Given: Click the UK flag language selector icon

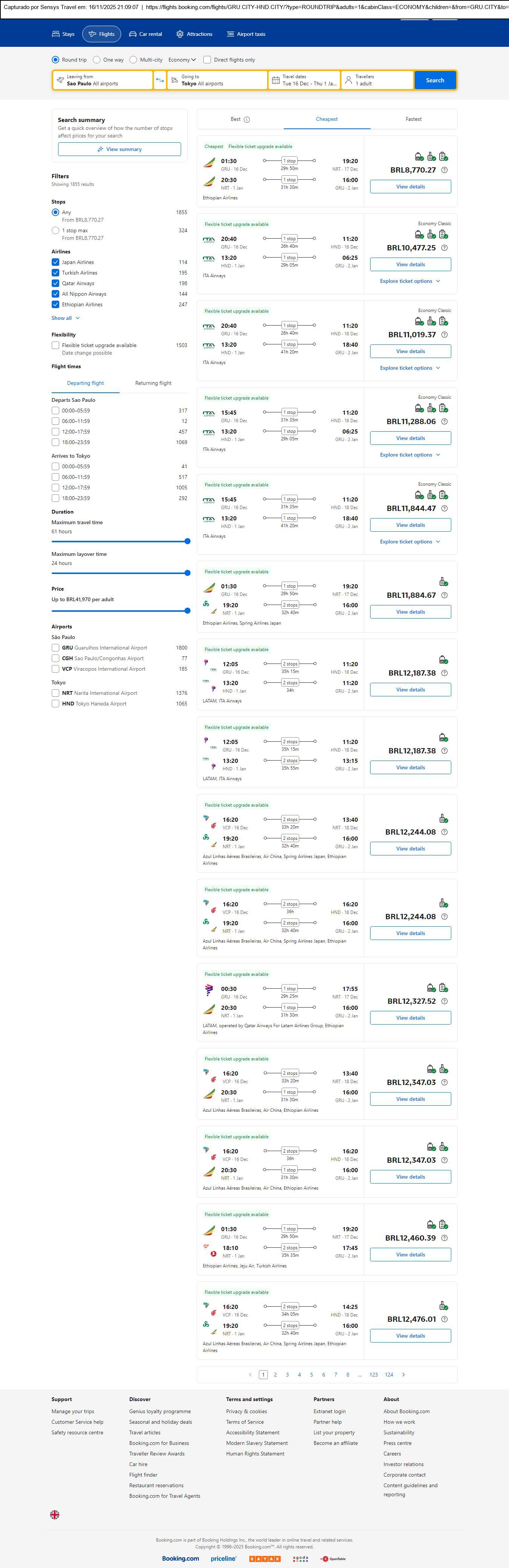Looking at the screenshot, I should (55, 1514).
